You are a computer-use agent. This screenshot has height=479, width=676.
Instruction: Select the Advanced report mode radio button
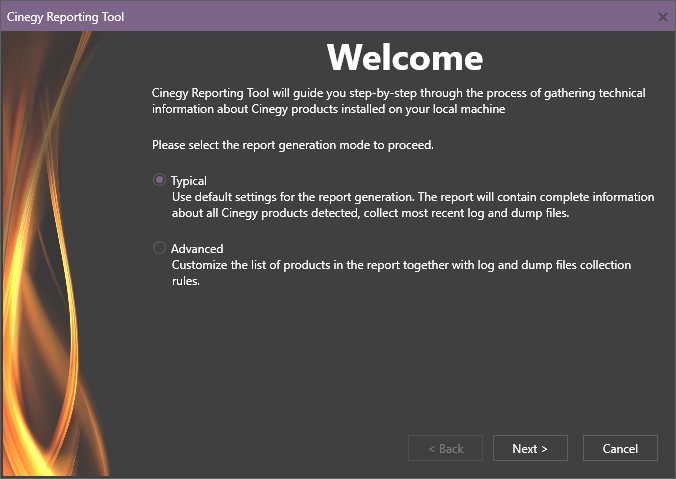160,248
